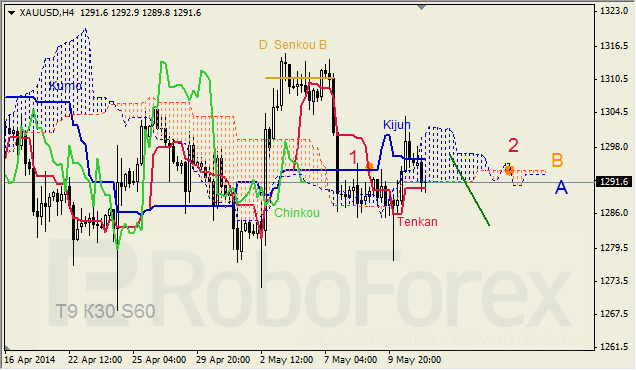Select the Tenkan text label
Screen dimensions: 636x370
pyautogui.click(x=417, y=222)
